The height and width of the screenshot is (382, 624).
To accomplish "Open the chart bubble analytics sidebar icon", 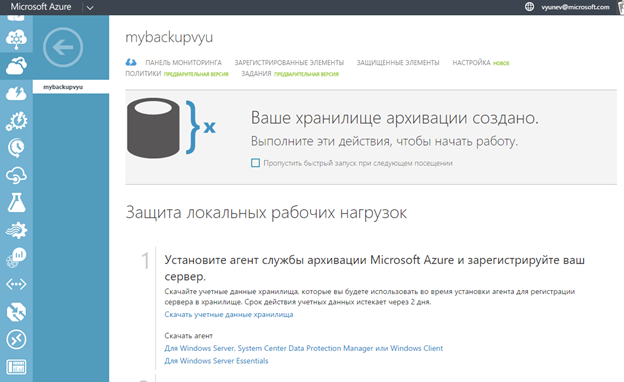I will pos(16,257).
